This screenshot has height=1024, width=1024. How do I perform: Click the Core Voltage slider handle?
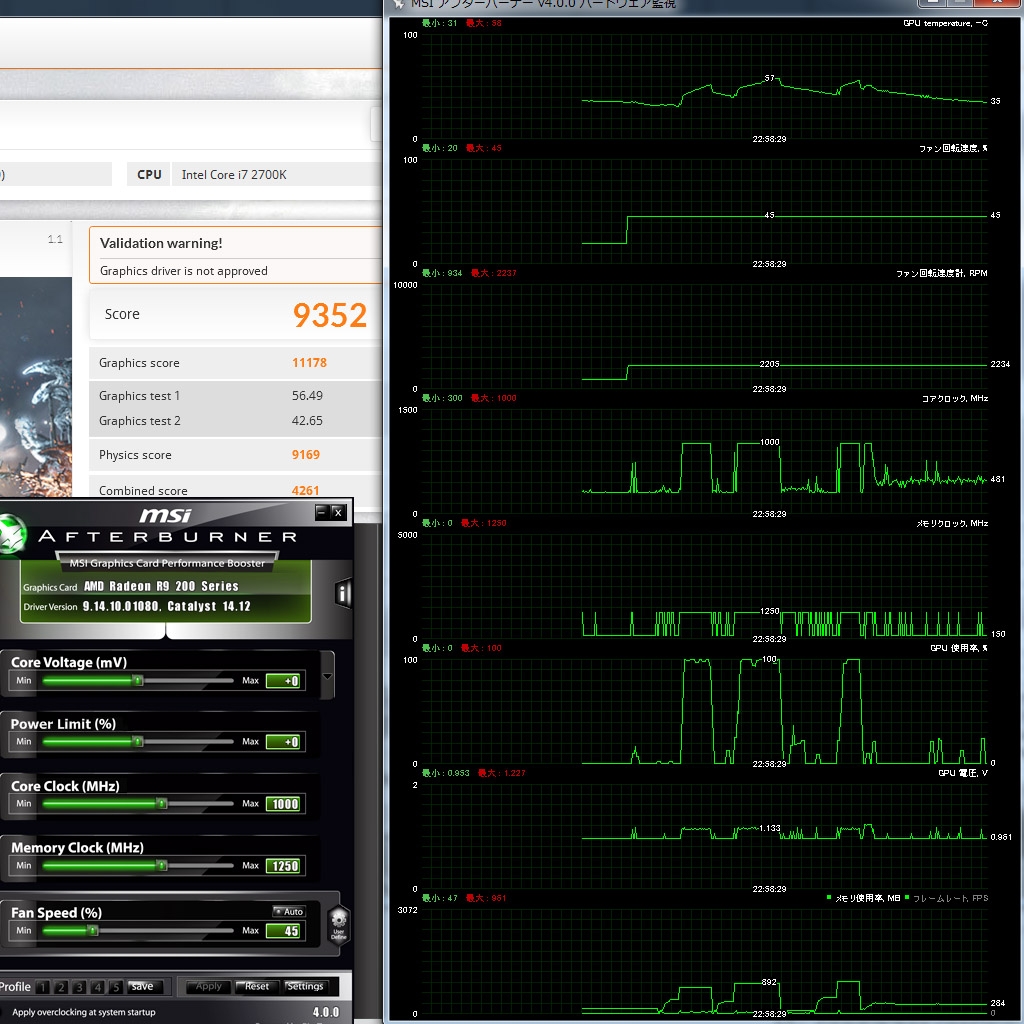point(138,680)
